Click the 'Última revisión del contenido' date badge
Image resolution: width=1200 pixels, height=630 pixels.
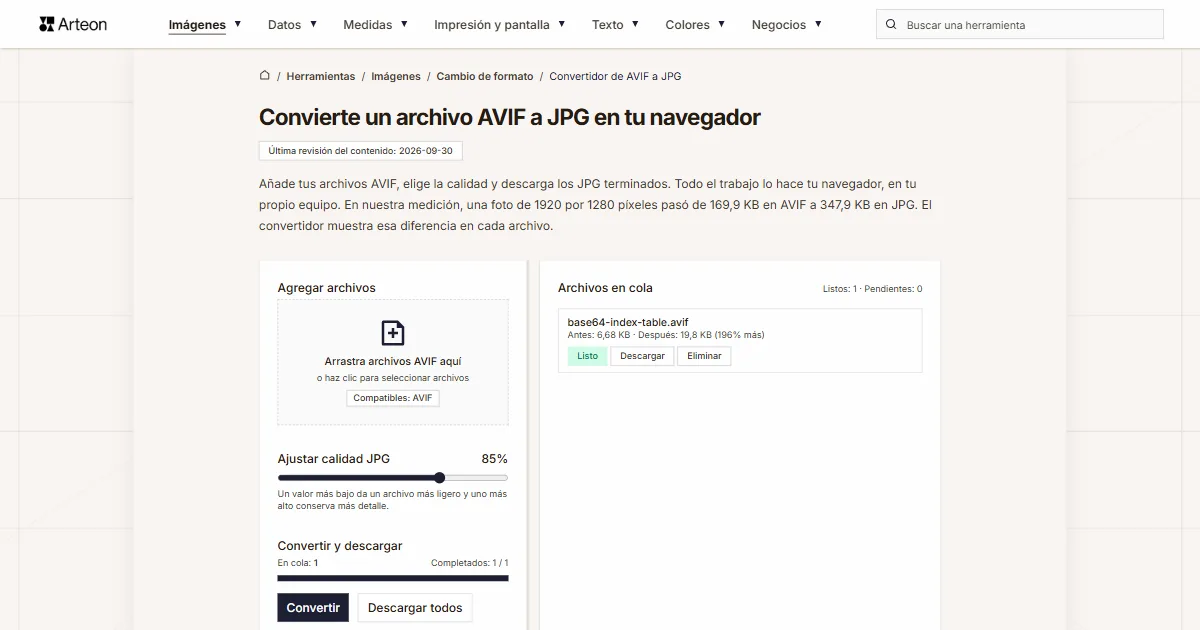(x=361, y=151)
